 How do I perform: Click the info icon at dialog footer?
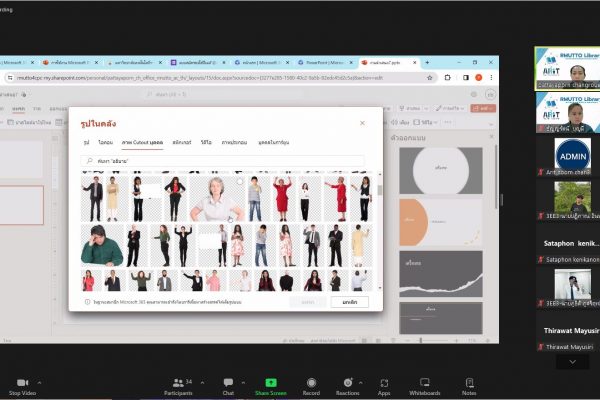(87, 302)
